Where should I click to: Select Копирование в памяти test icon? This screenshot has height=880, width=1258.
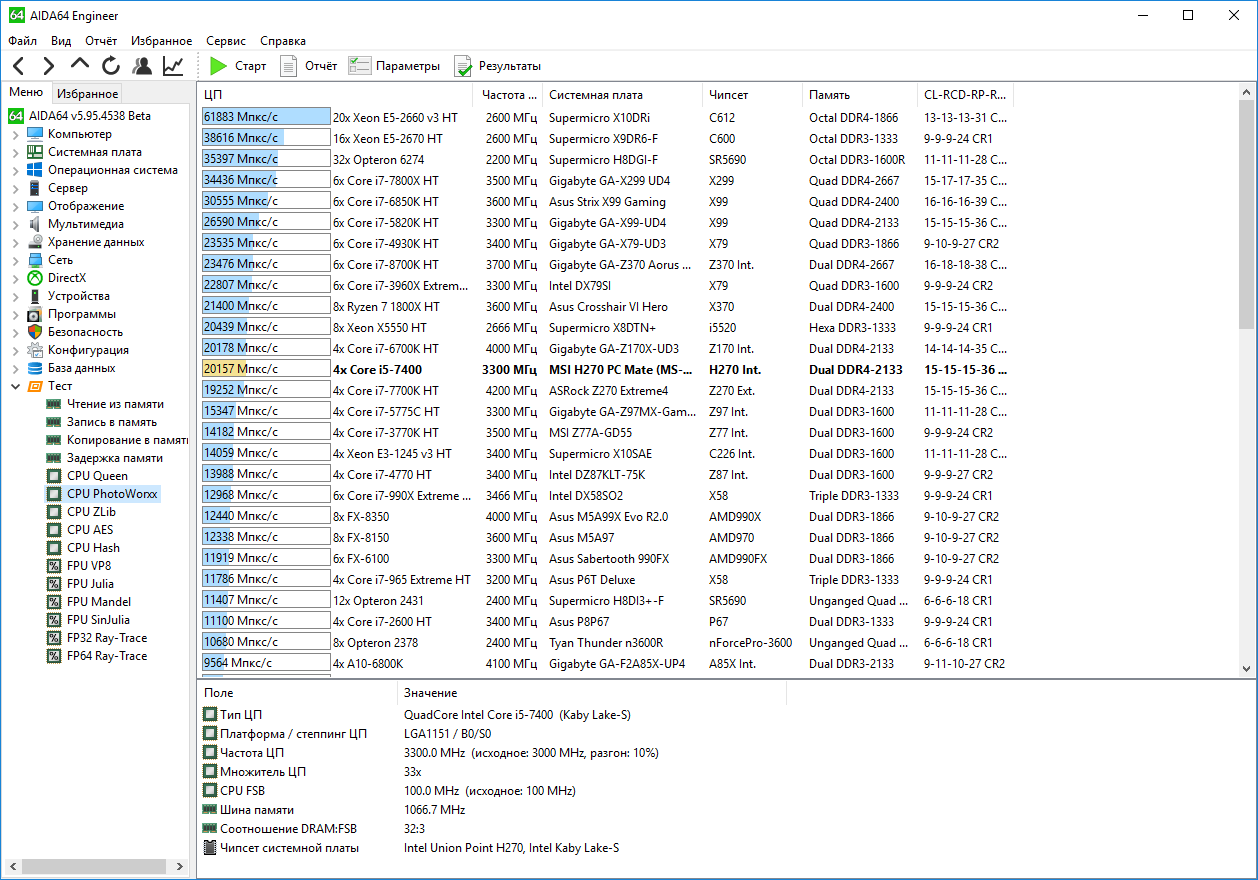click(x=54, y=440)
